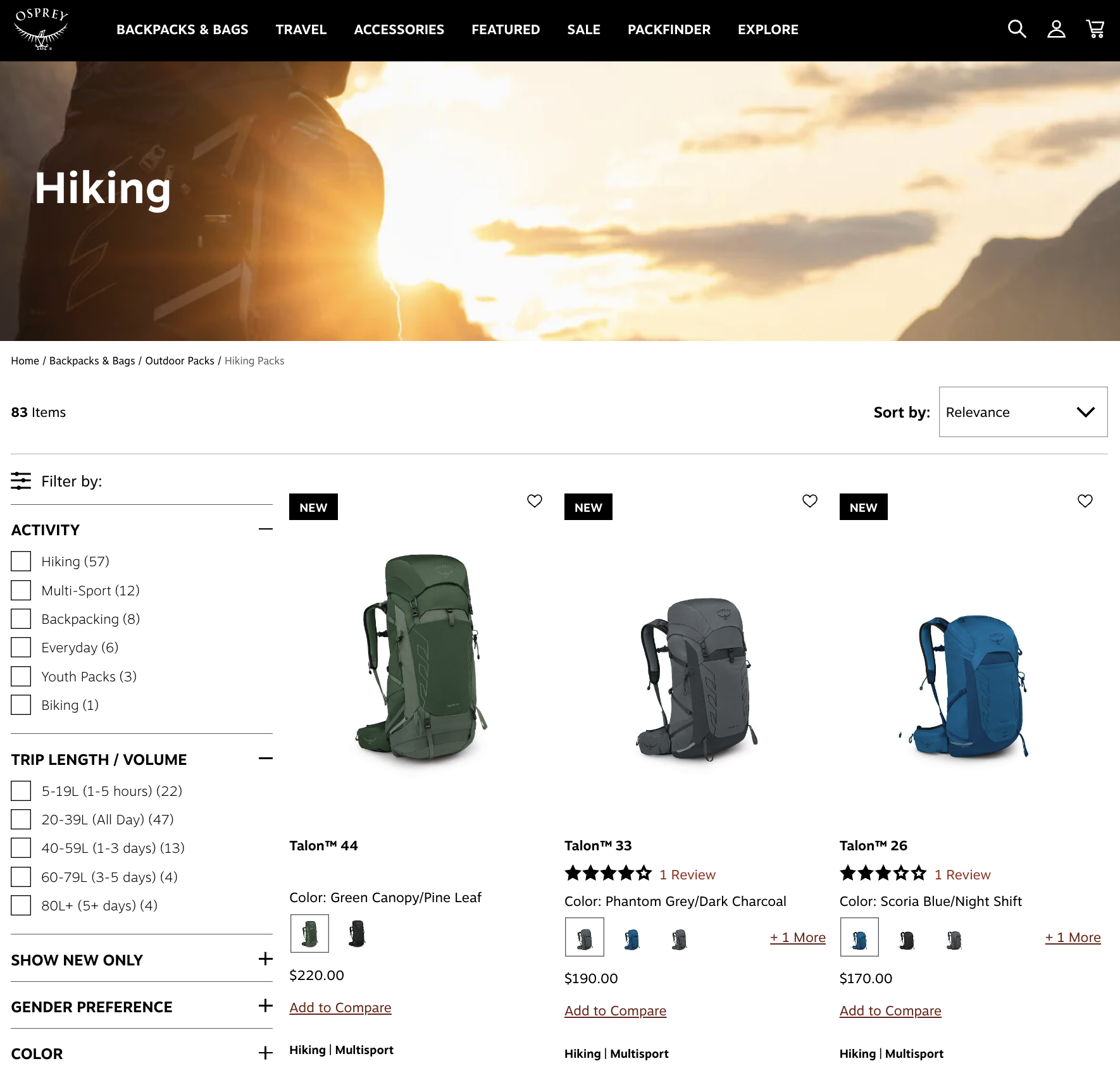Check the Multi-Sport (12) filter
Image resolution: width=1120 pixels, height=1073 pixels.
pyautogui.click(x=21, y=590)
